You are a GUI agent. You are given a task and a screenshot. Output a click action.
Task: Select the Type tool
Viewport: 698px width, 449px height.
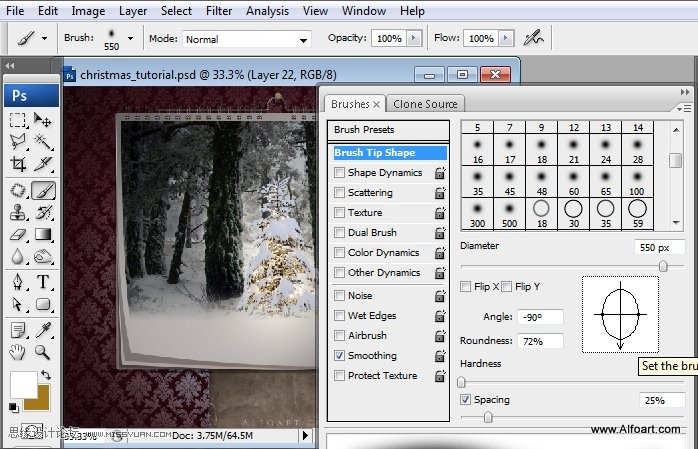click(43, 282)
